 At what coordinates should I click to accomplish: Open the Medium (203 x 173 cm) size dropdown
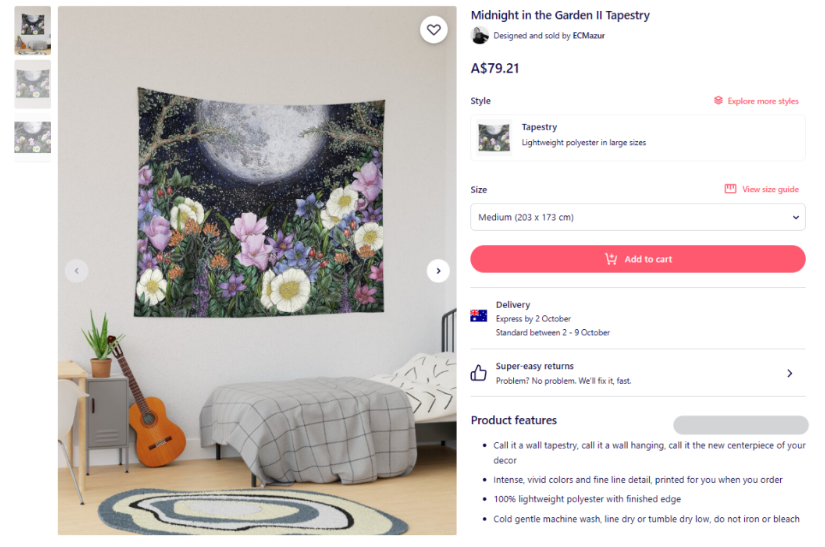coord(638,217)
